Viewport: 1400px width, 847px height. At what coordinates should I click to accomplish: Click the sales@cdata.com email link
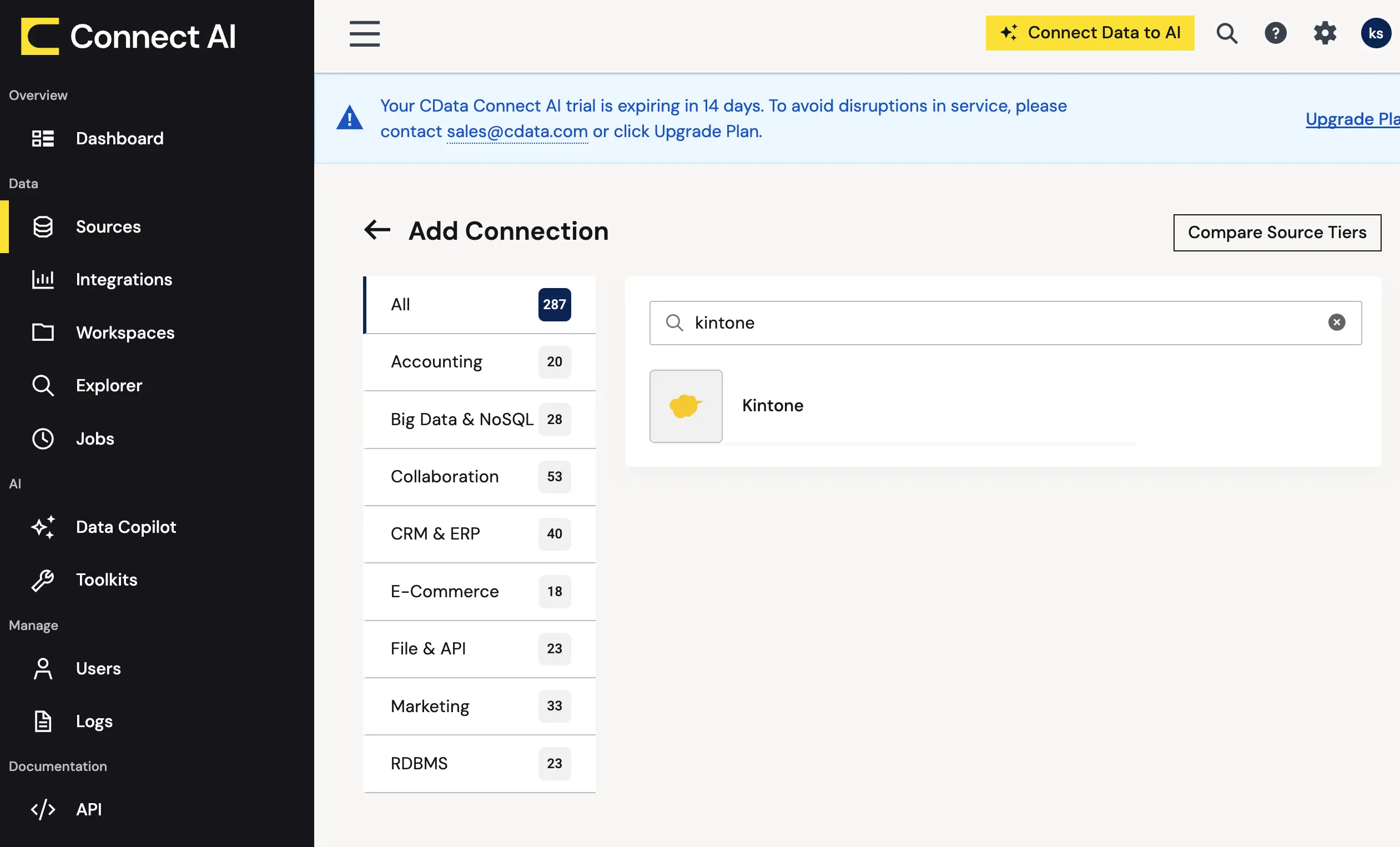click(517, 131)
